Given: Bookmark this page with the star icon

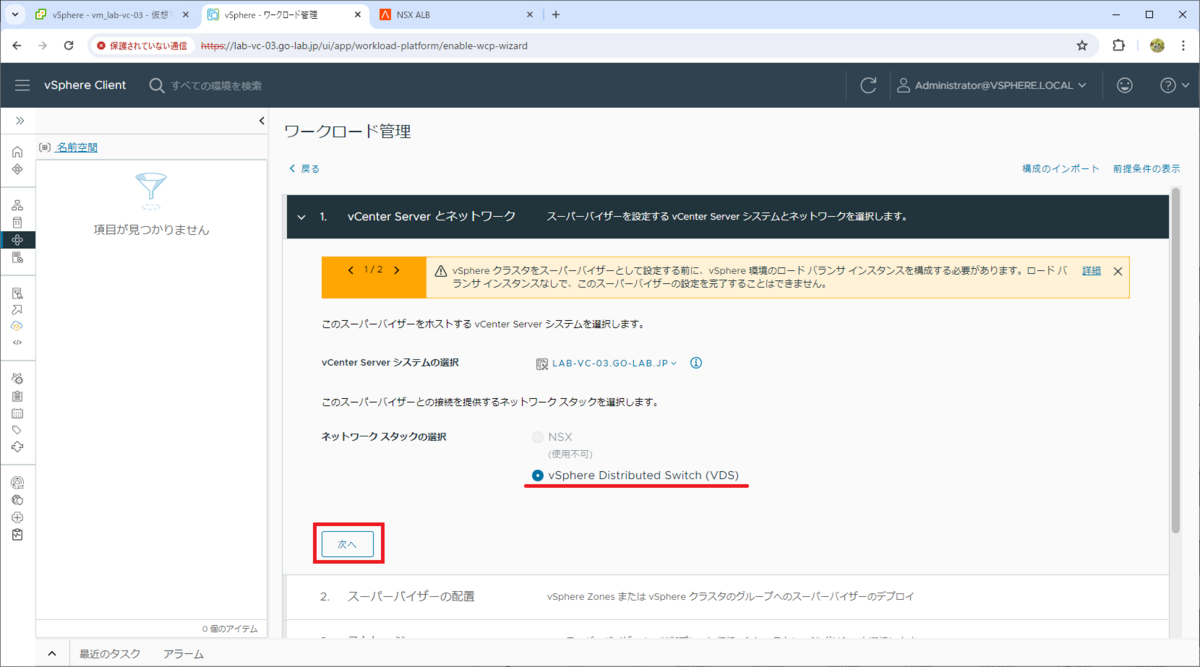Looking at the screenshot, I should pos(1082,45).
